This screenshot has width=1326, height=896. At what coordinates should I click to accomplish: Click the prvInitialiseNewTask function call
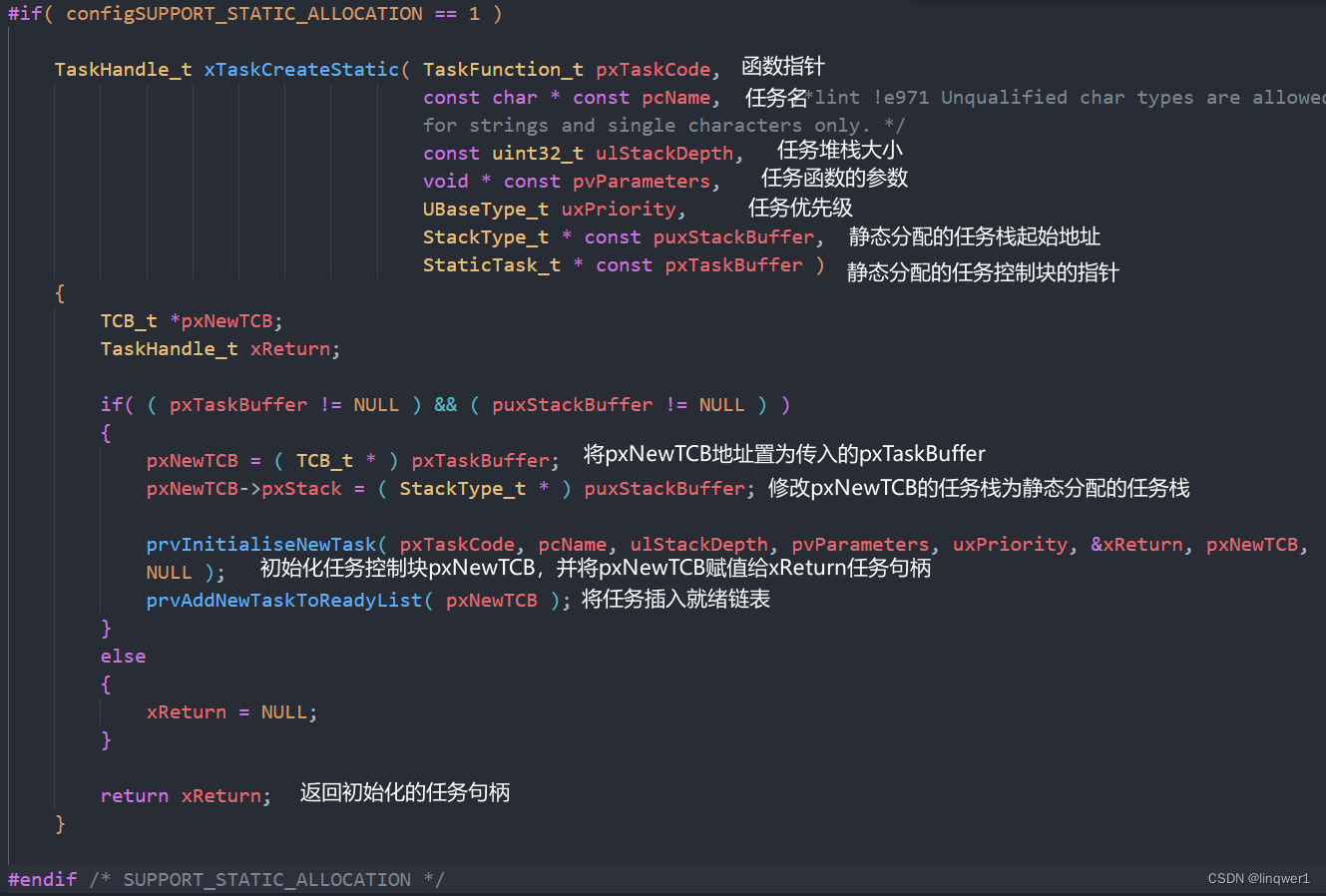[x=261, y=545]
